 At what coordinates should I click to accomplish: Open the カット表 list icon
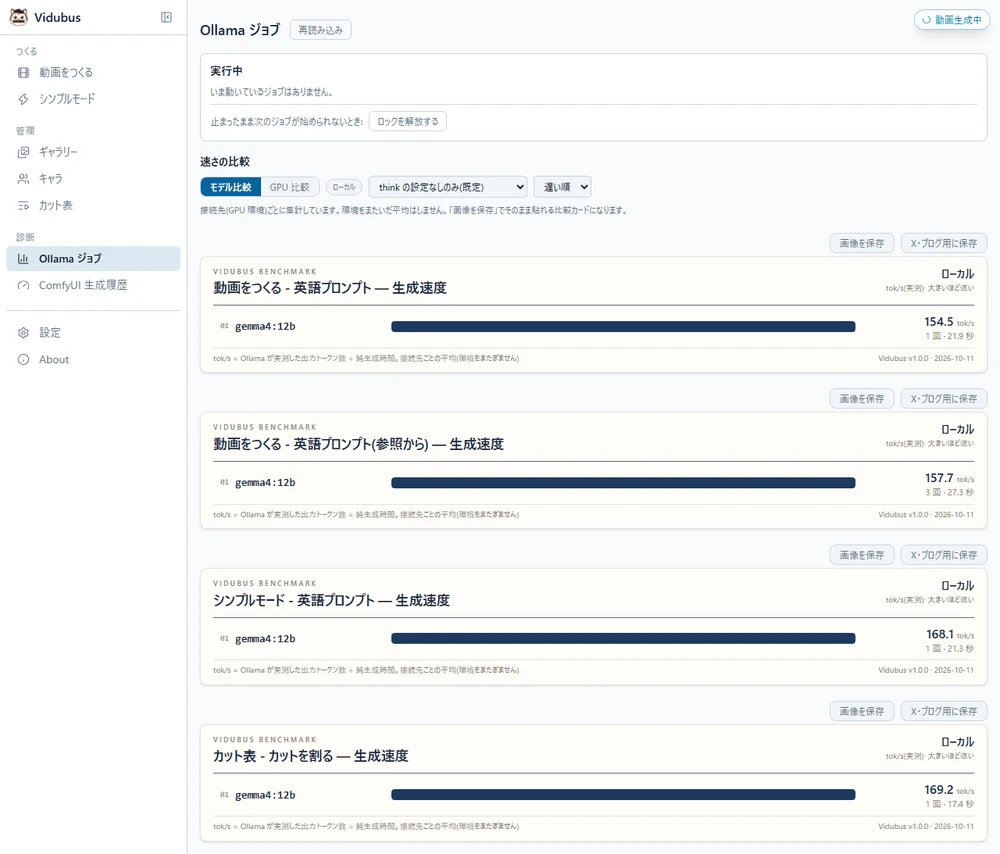click(x=24, y=205)
